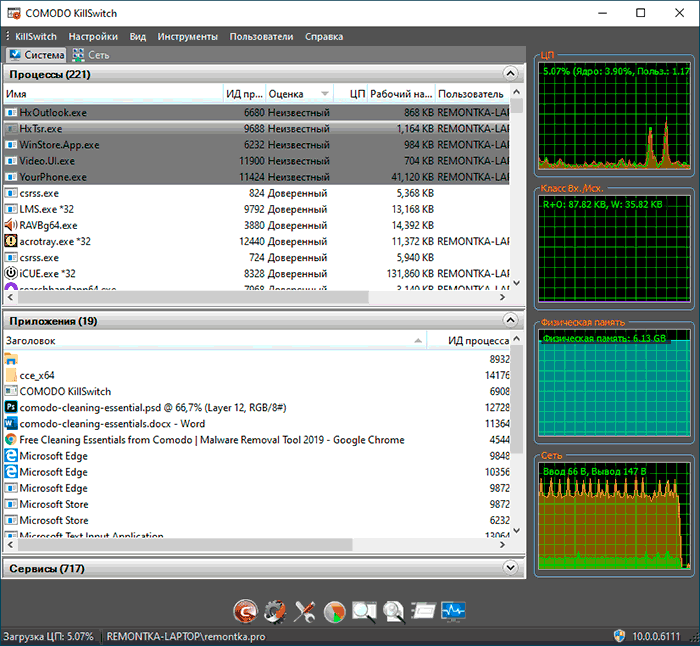Select the HxOutlook.exe process row

point(257,113)
